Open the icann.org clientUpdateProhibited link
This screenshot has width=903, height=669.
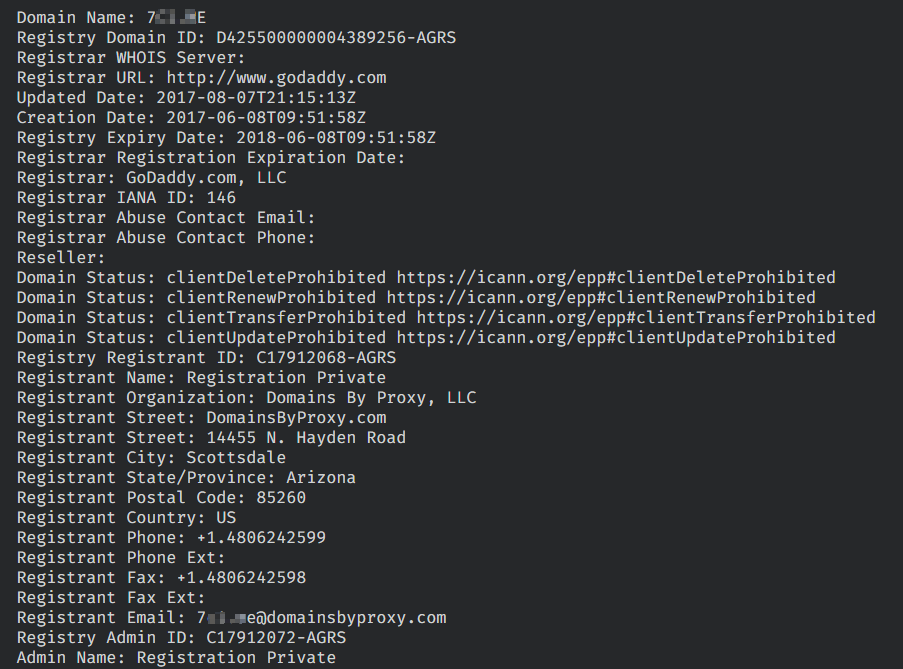[616, 338]
